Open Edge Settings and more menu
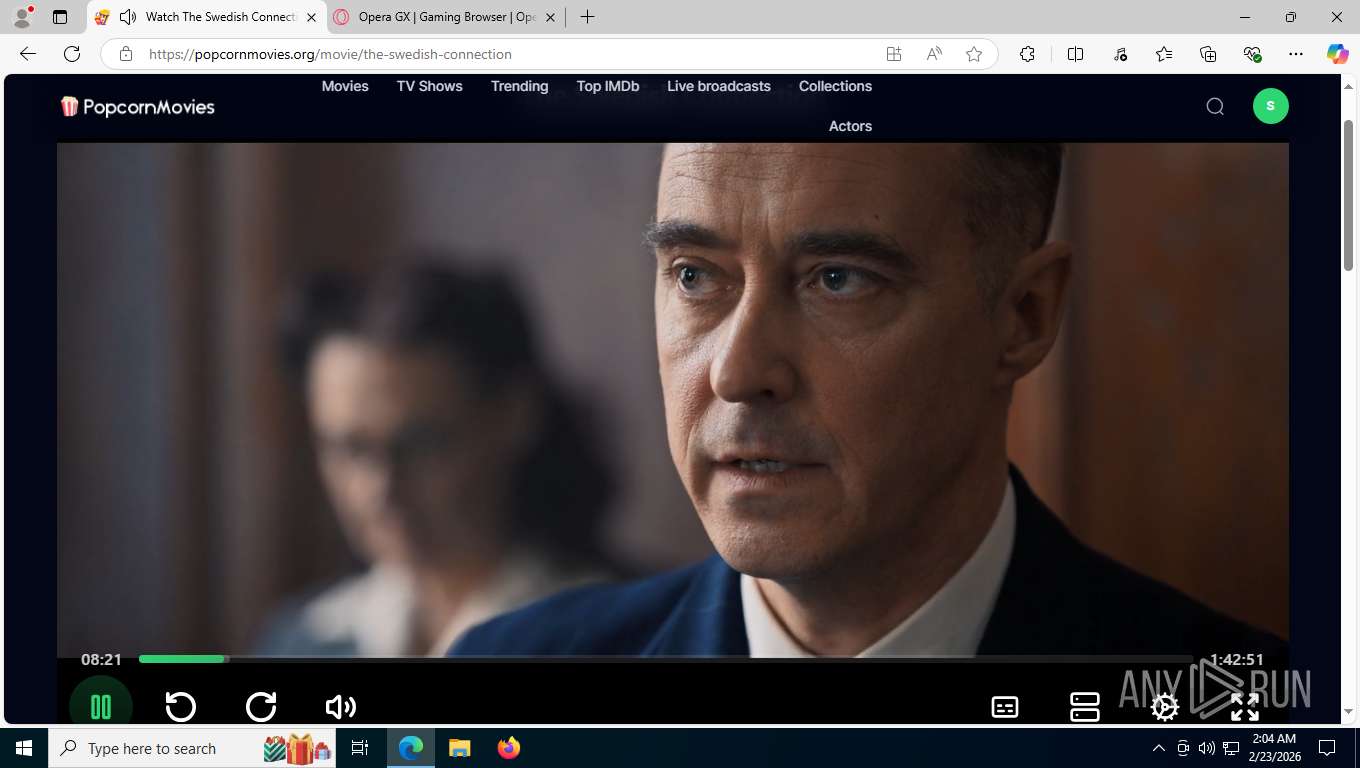 (x=1296, y=54)
